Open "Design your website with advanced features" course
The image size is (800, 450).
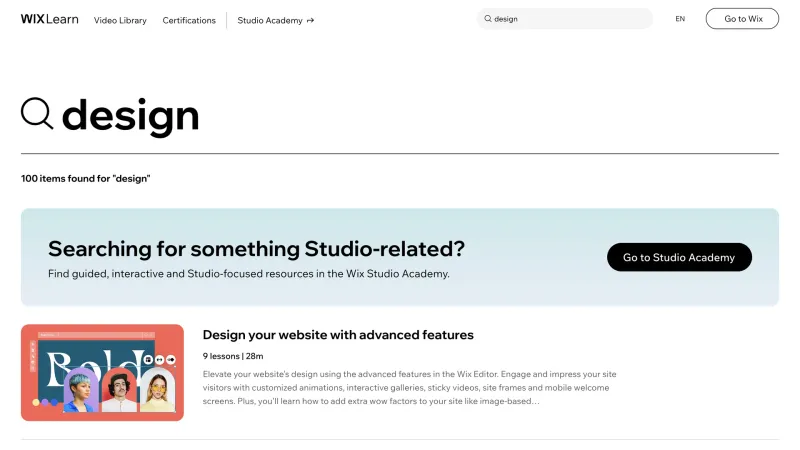pyautogui.click(x=338, y=335)
